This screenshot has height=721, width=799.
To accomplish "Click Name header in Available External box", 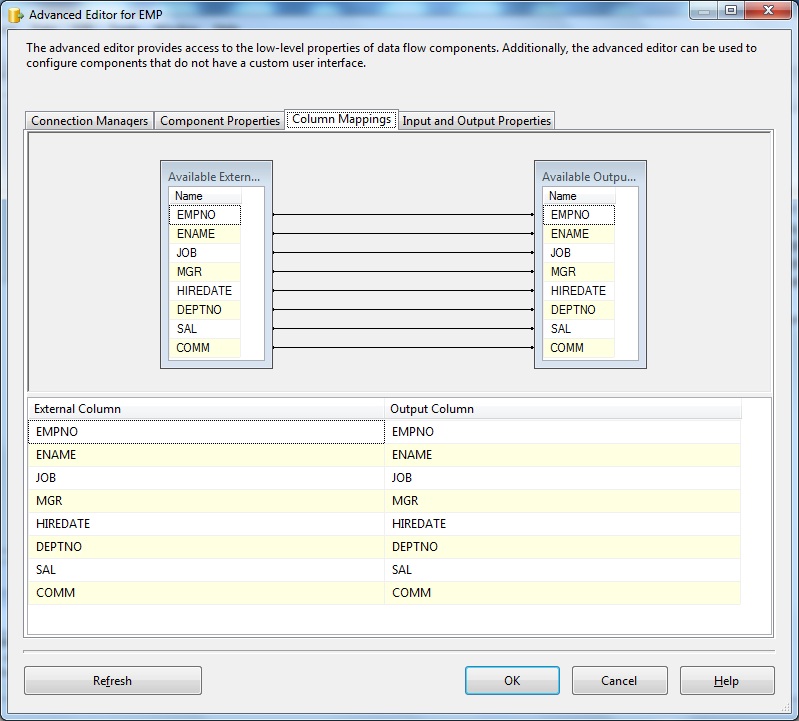I will pyautogui.click(x=205, y=196).
